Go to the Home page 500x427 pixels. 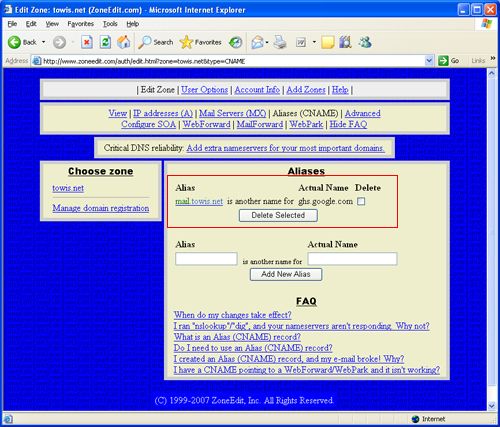coord(123,42)
